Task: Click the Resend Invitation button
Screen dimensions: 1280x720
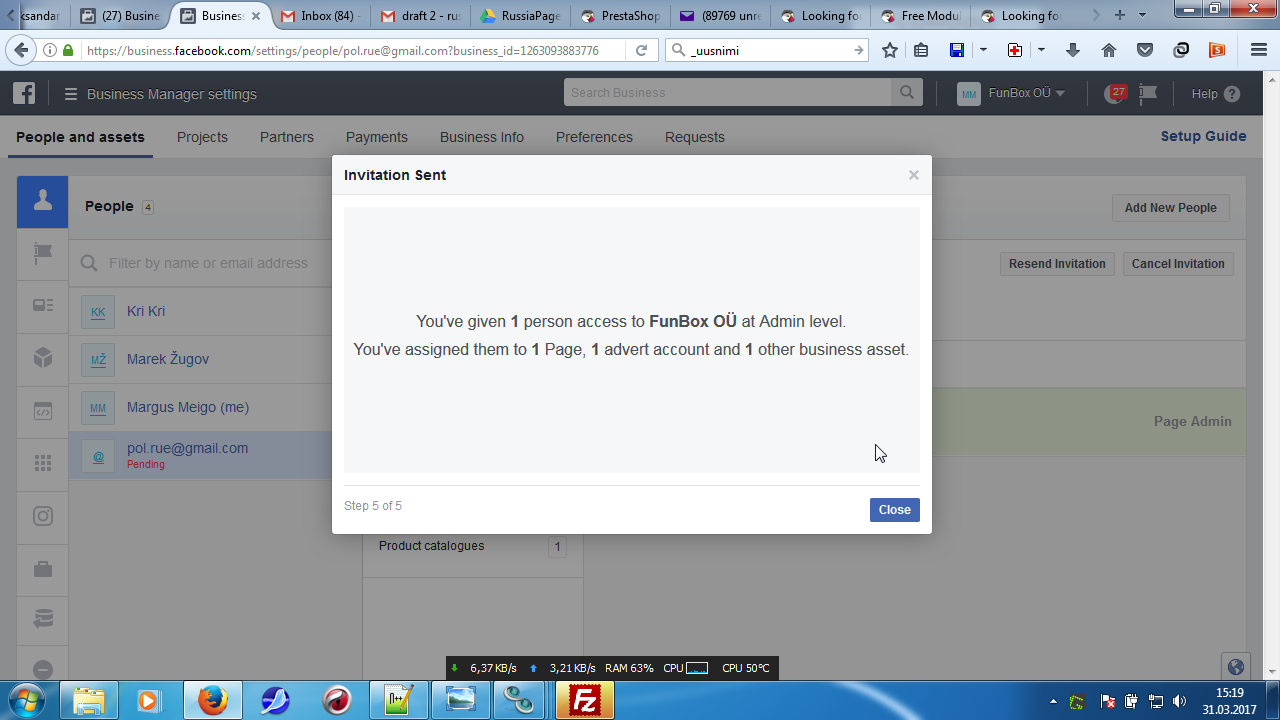Action: point(1057,264)
